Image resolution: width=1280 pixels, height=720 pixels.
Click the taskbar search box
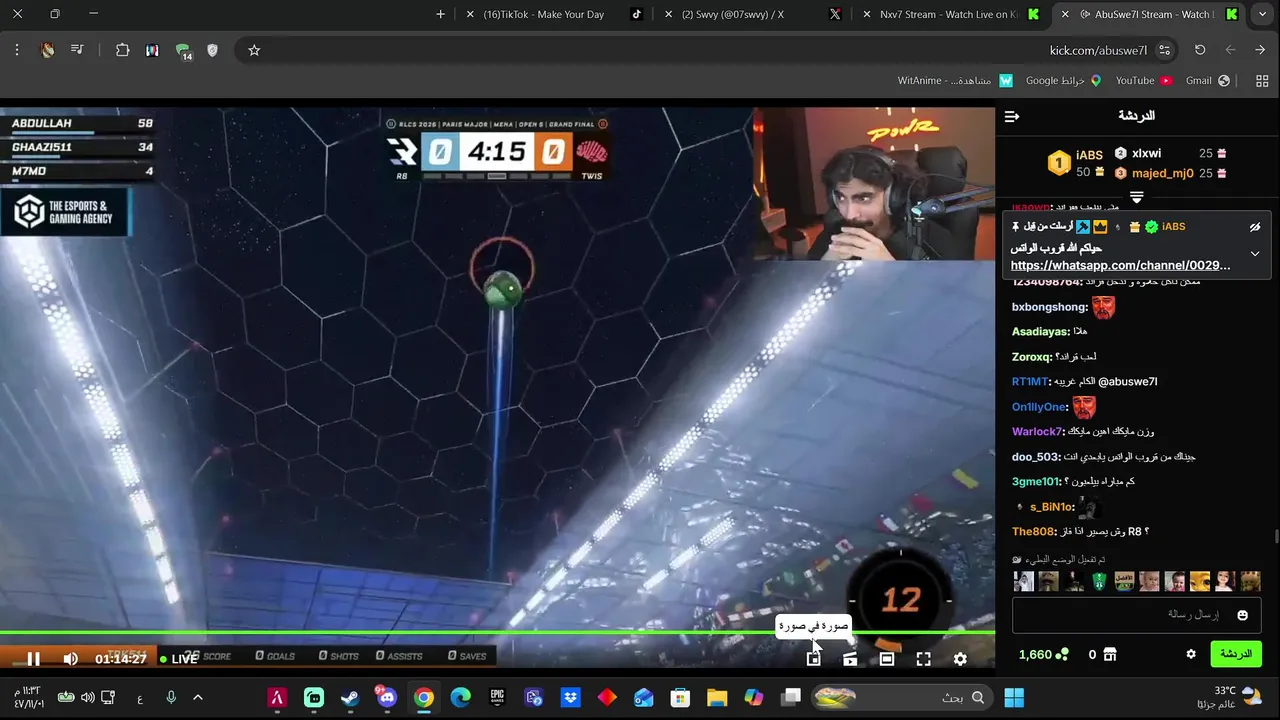point(900,697)
